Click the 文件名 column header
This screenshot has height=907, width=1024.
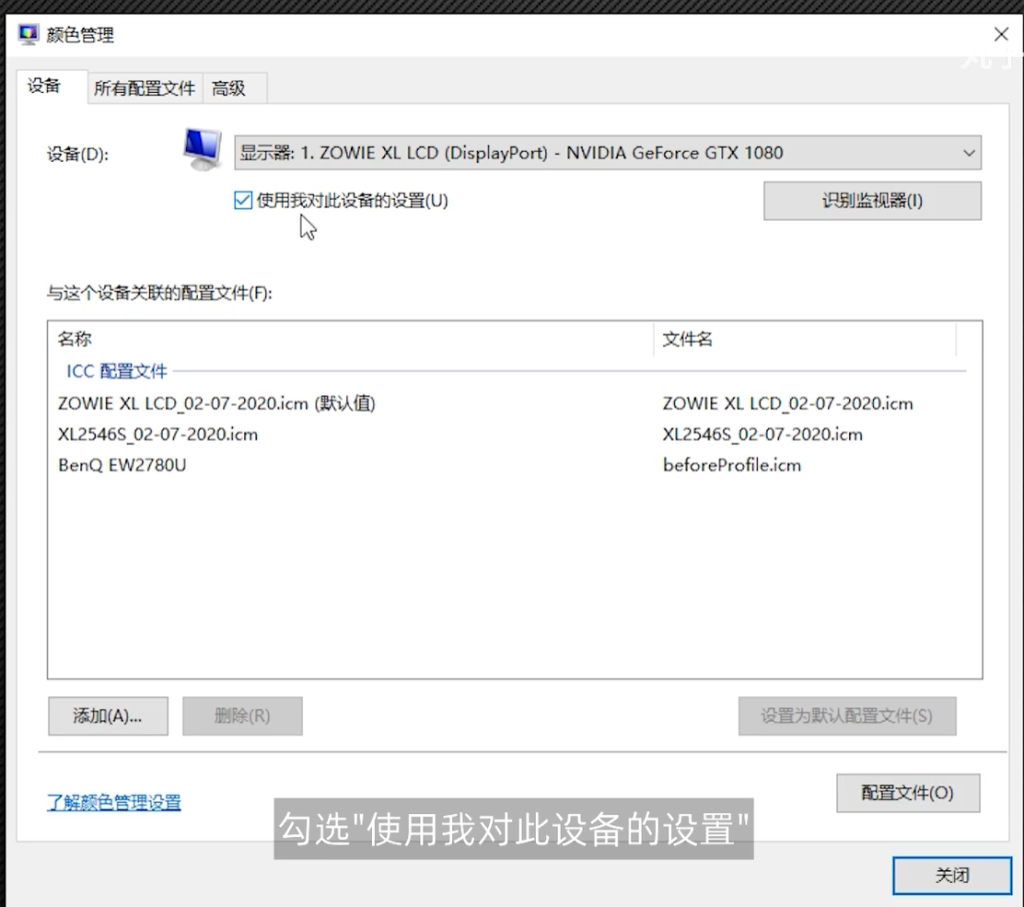click(x=805, y=339)
